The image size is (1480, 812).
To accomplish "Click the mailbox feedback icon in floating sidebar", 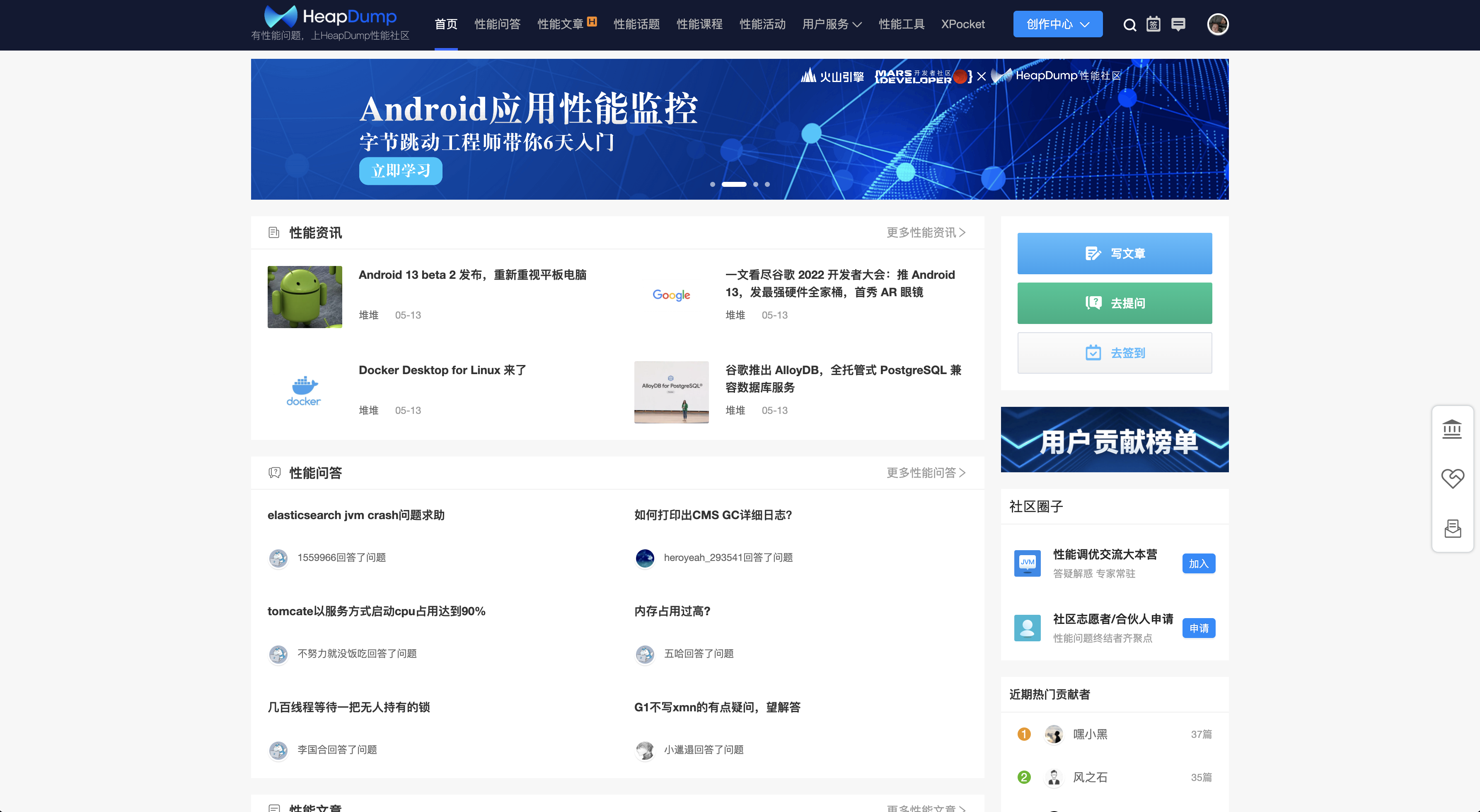I will (1452, 528).
